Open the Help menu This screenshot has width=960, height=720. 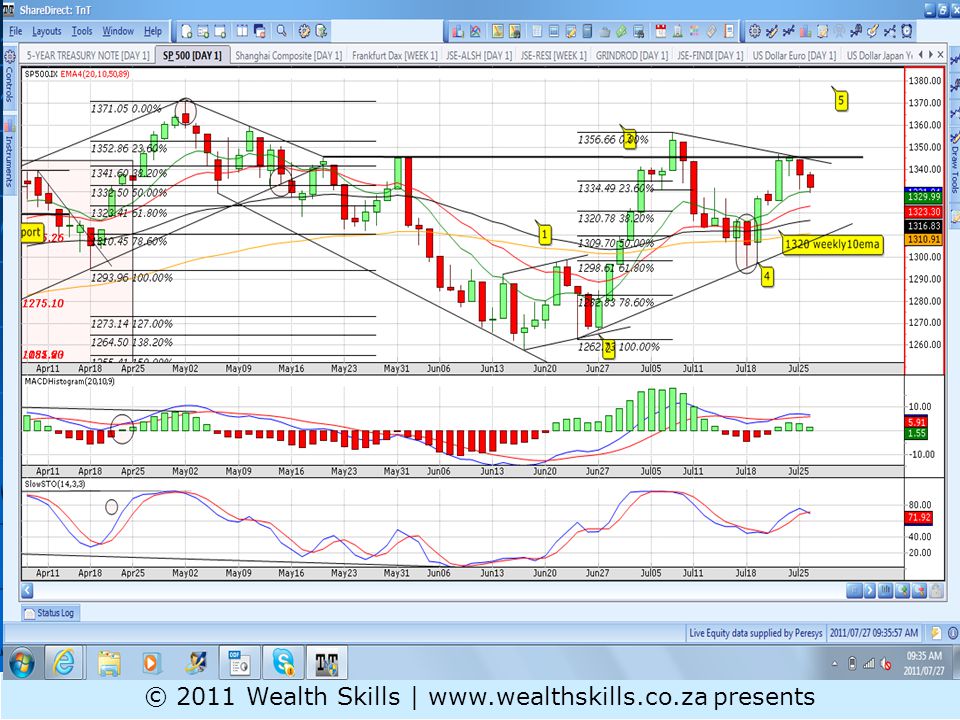click(153, 31)
